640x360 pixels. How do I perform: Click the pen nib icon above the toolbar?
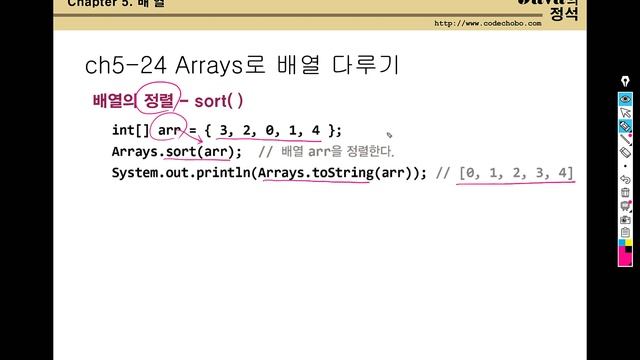625,81
